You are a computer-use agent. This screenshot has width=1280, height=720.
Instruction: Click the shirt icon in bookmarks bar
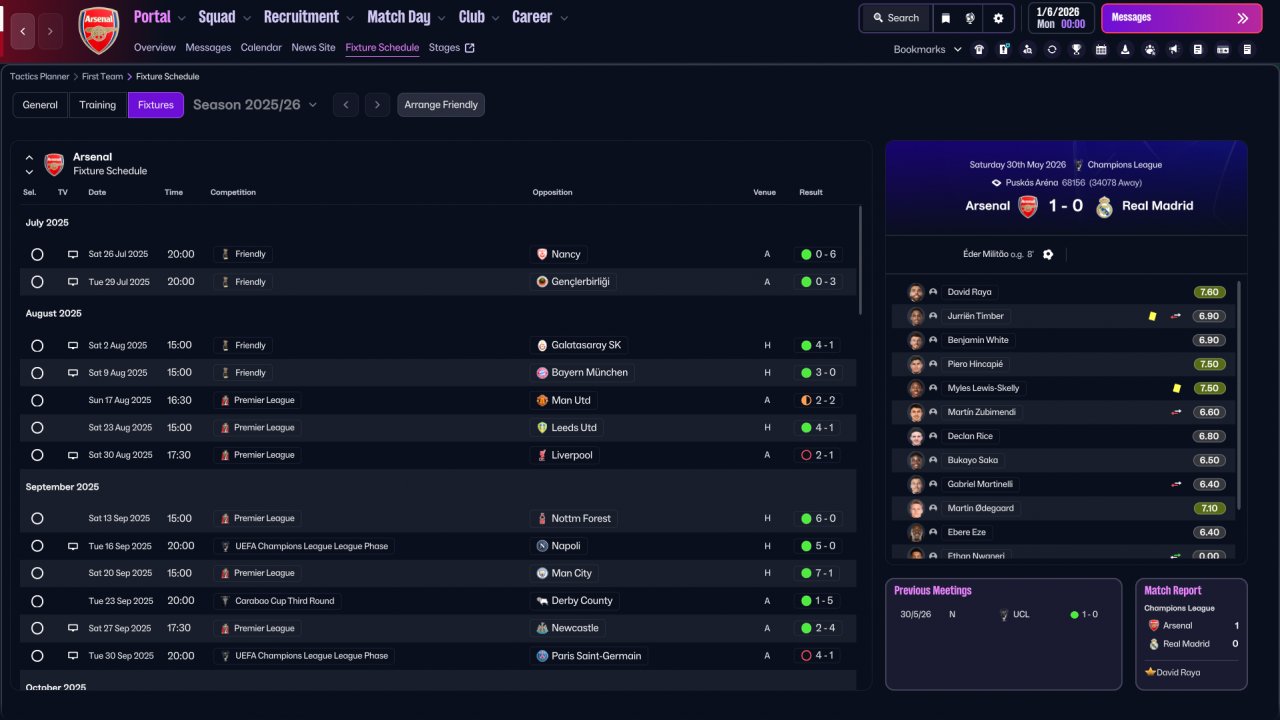(x=978, y=49)
